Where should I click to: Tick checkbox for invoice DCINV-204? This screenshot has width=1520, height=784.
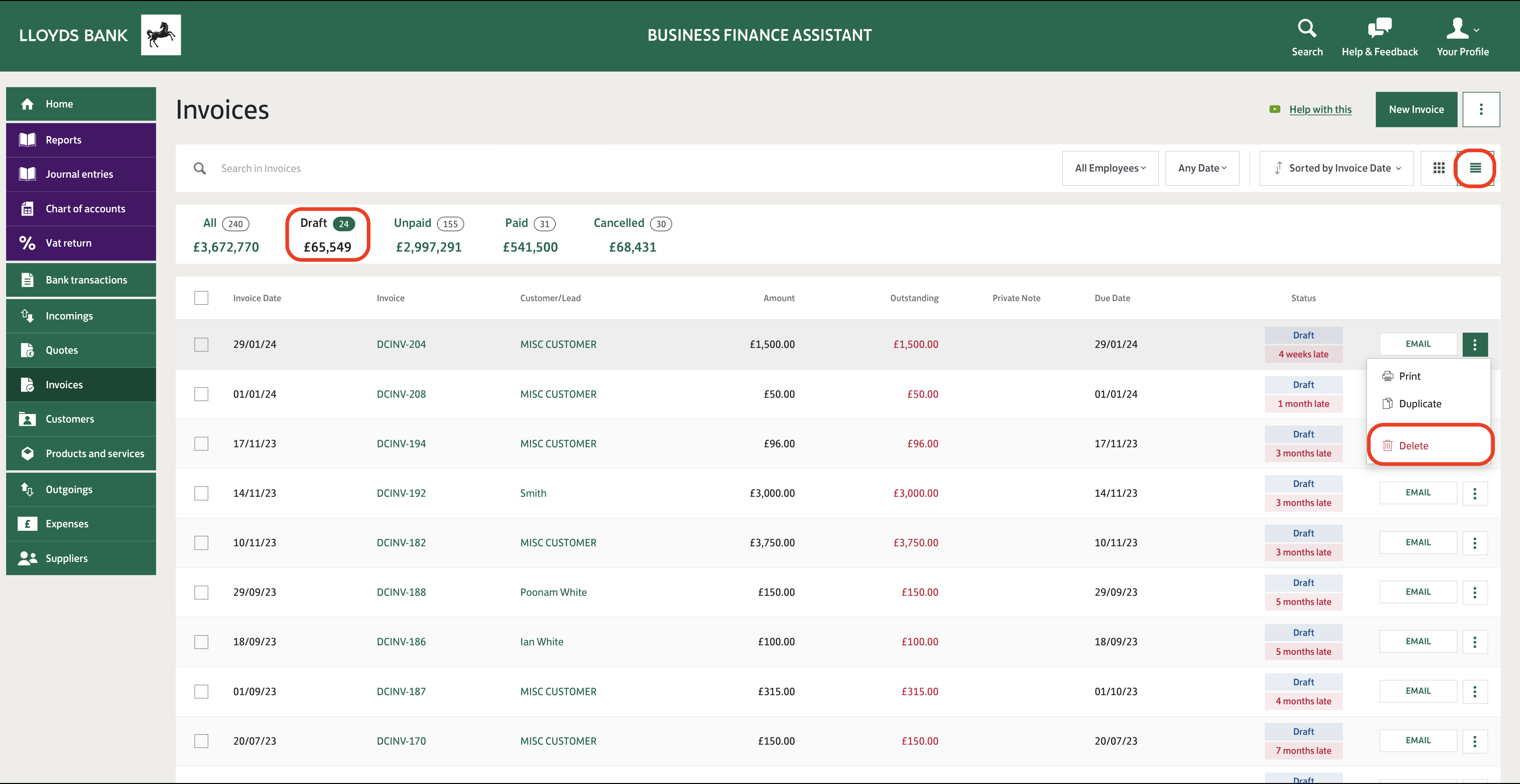pos(201,345)
